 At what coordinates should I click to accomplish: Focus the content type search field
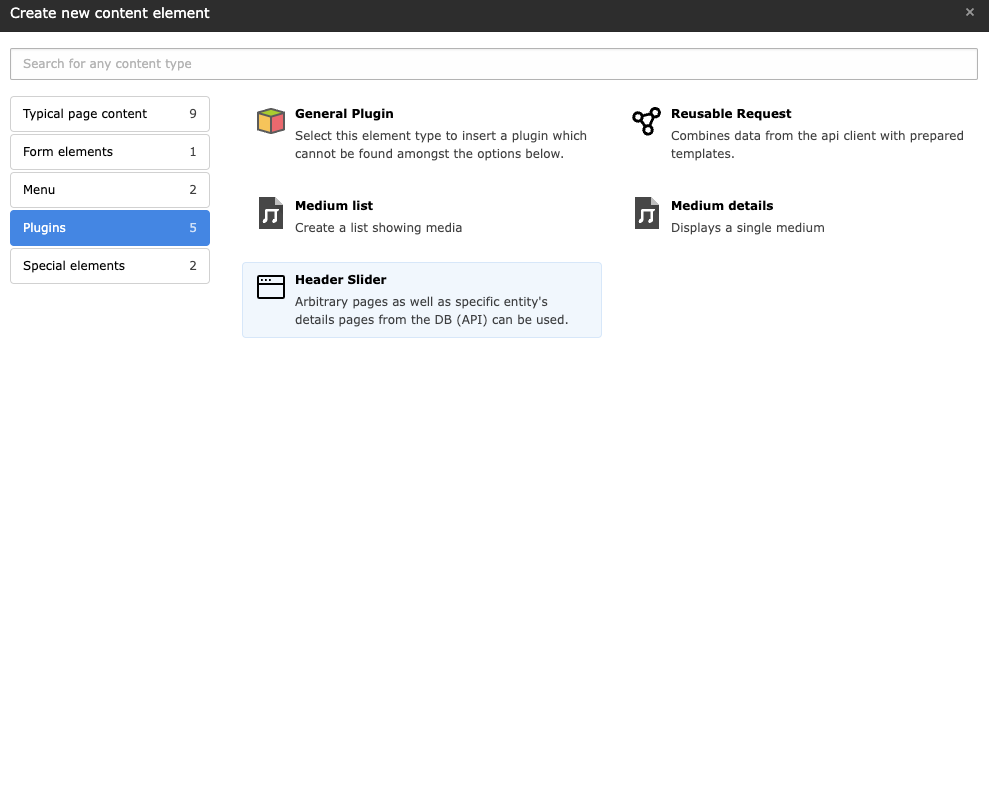(494, 64)
